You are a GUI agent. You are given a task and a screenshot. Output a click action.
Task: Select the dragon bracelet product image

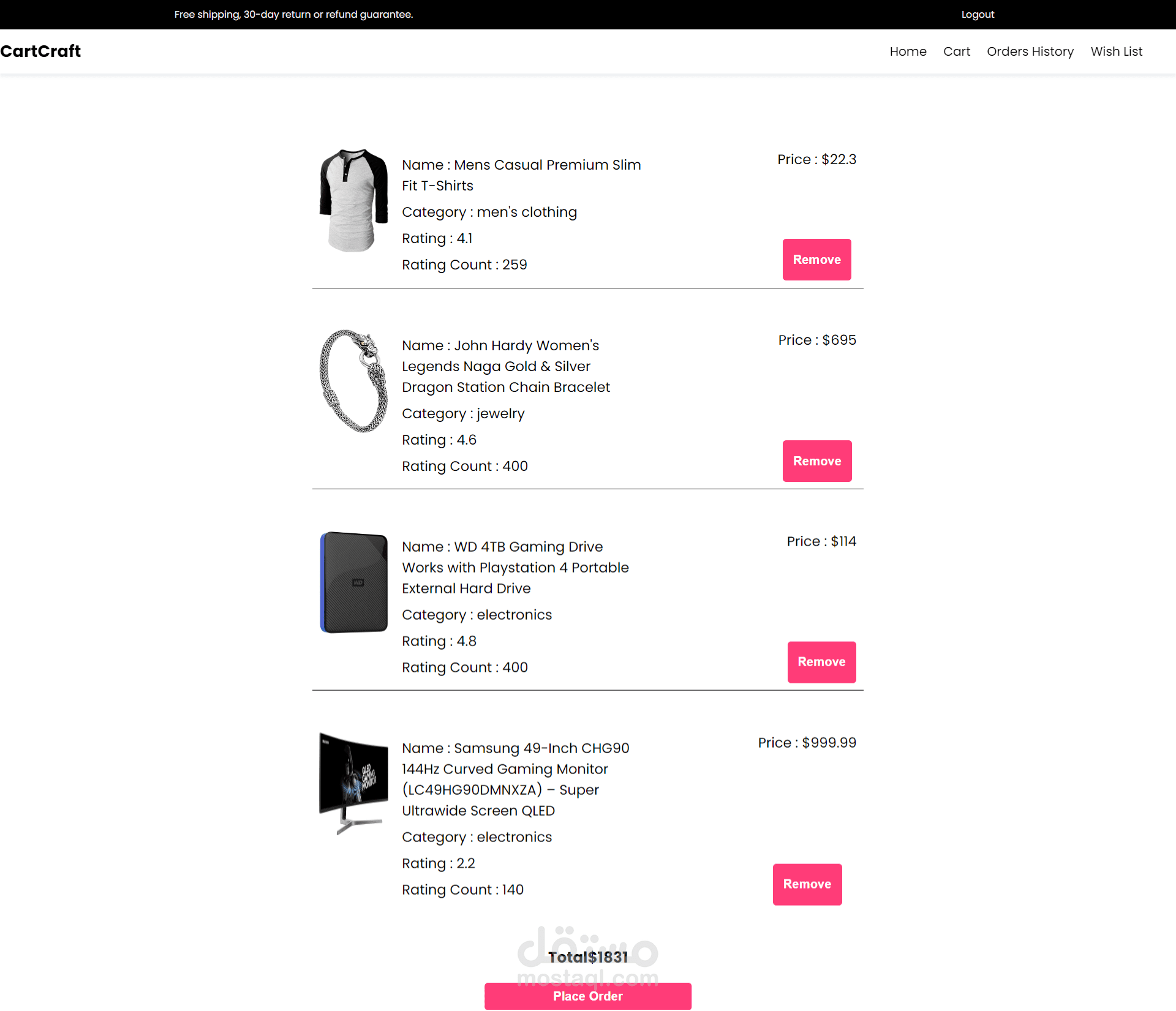click(353, 381)
